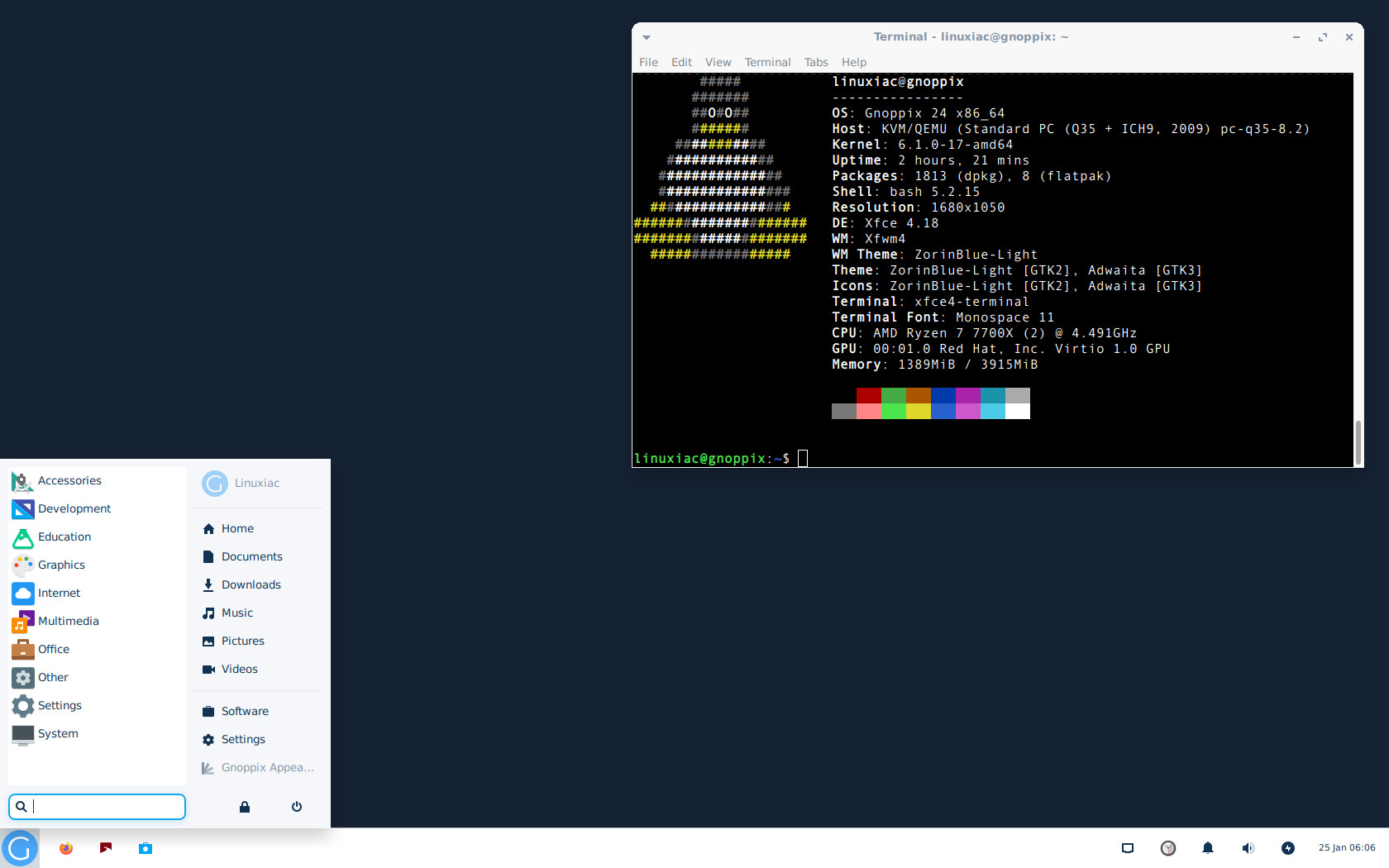Open the Tabs menu in Terminal
The width and height of the screenshot is (1389, 868).
tap(816, 62)
